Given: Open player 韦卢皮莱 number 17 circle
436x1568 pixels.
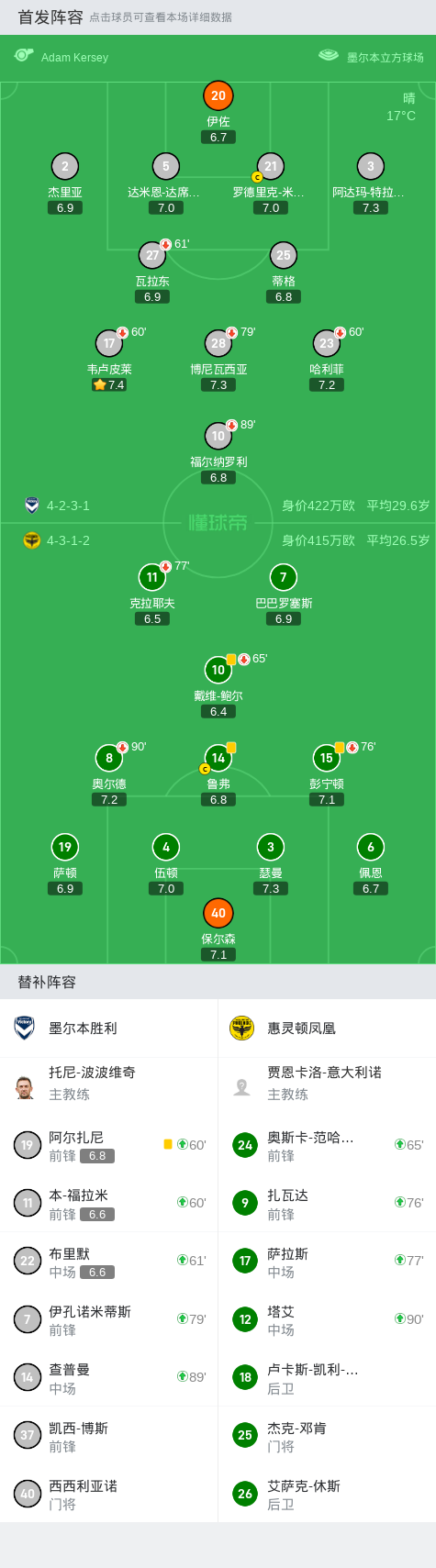Looking at the screenshot, I should point(109,343).
